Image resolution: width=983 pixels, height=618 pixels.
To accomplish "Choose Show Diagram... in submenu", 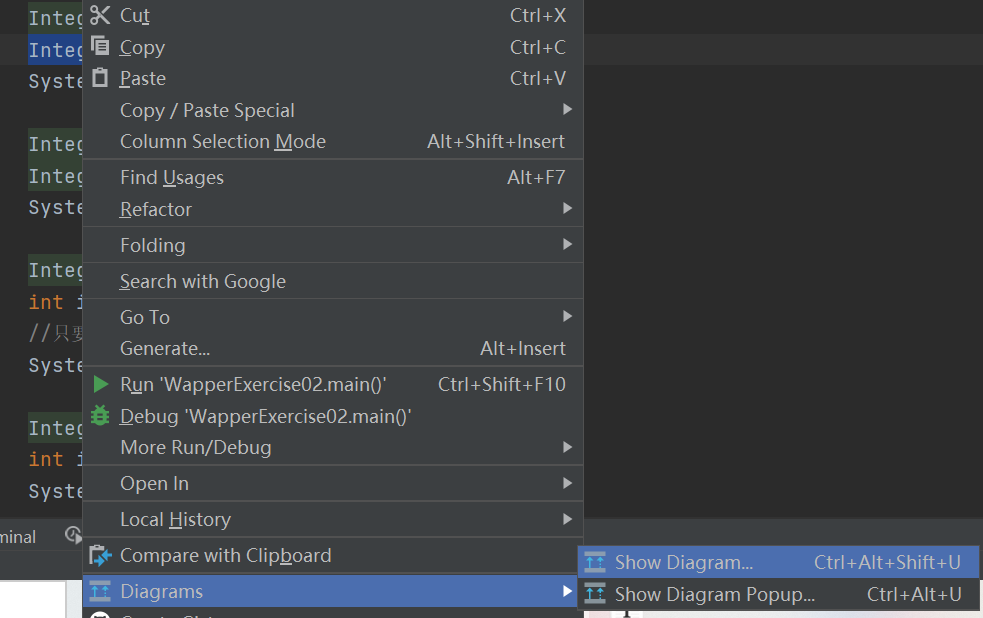I will pyautogui.click(x=778, y=562).
